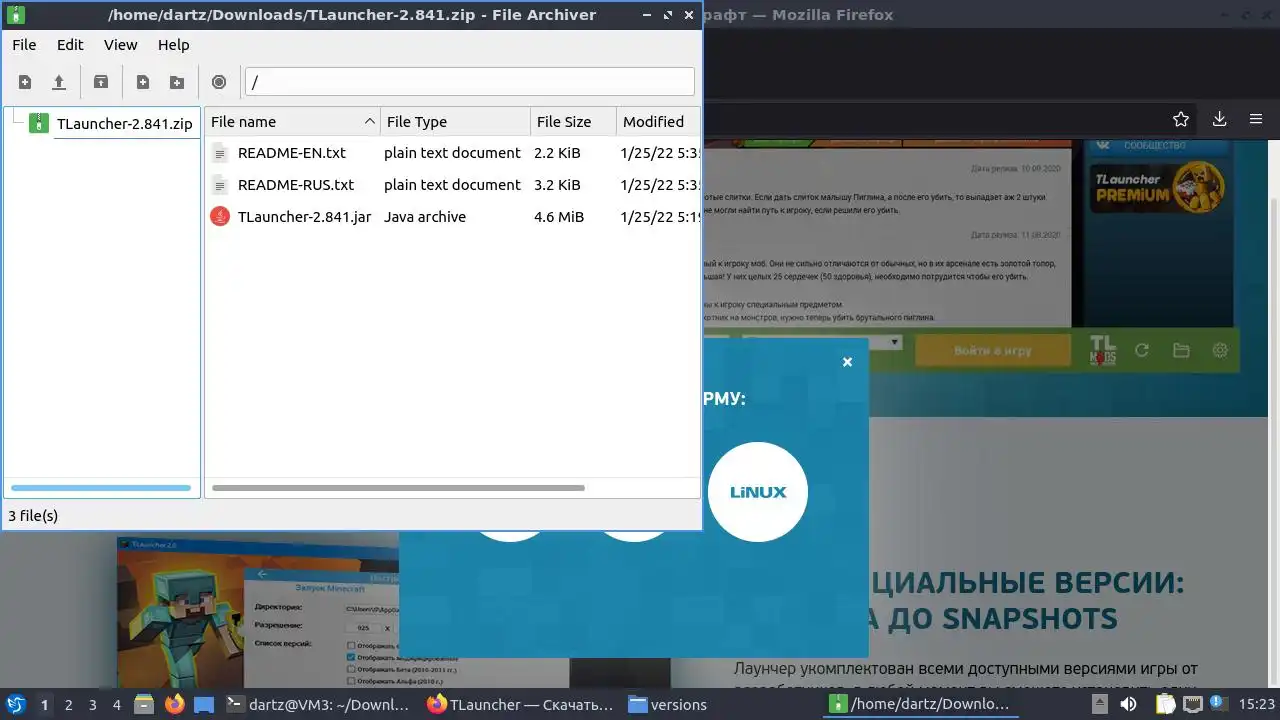
Task: Sort by the File name column header
Action: coord(292,122)
